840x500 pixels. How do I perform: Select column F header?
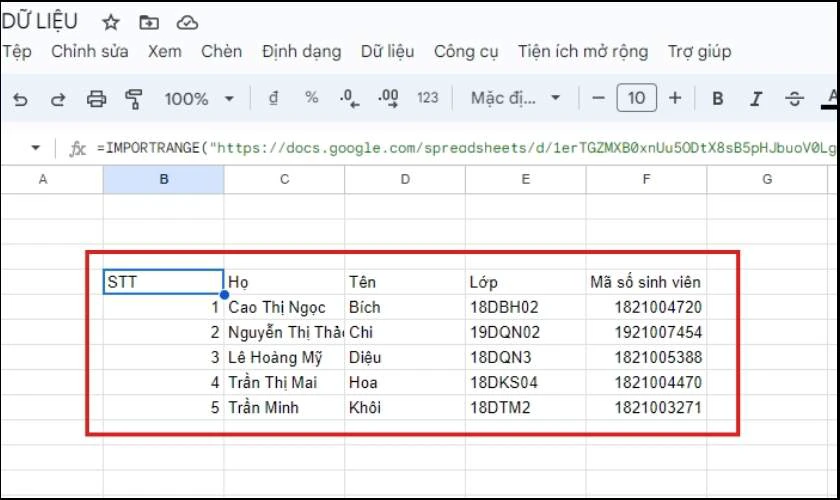(x=646, y=180)
